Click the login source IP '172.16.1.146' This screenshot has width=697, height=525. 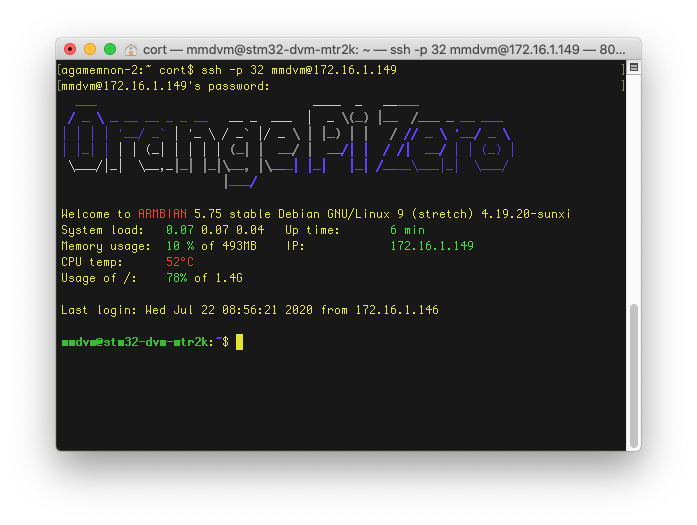(x=397, y=310)
